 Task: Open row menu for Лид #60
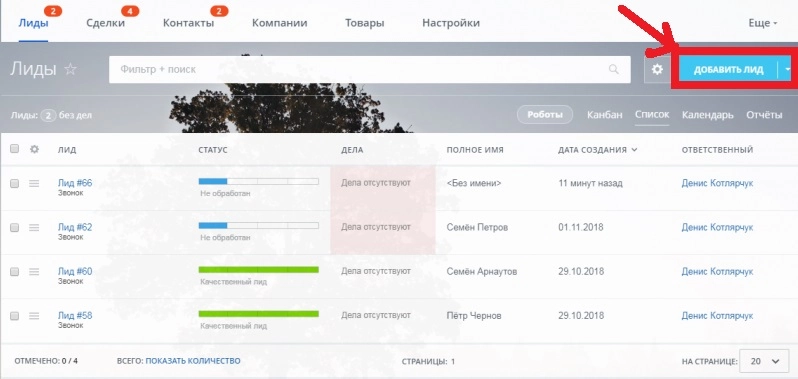[34, 272]
